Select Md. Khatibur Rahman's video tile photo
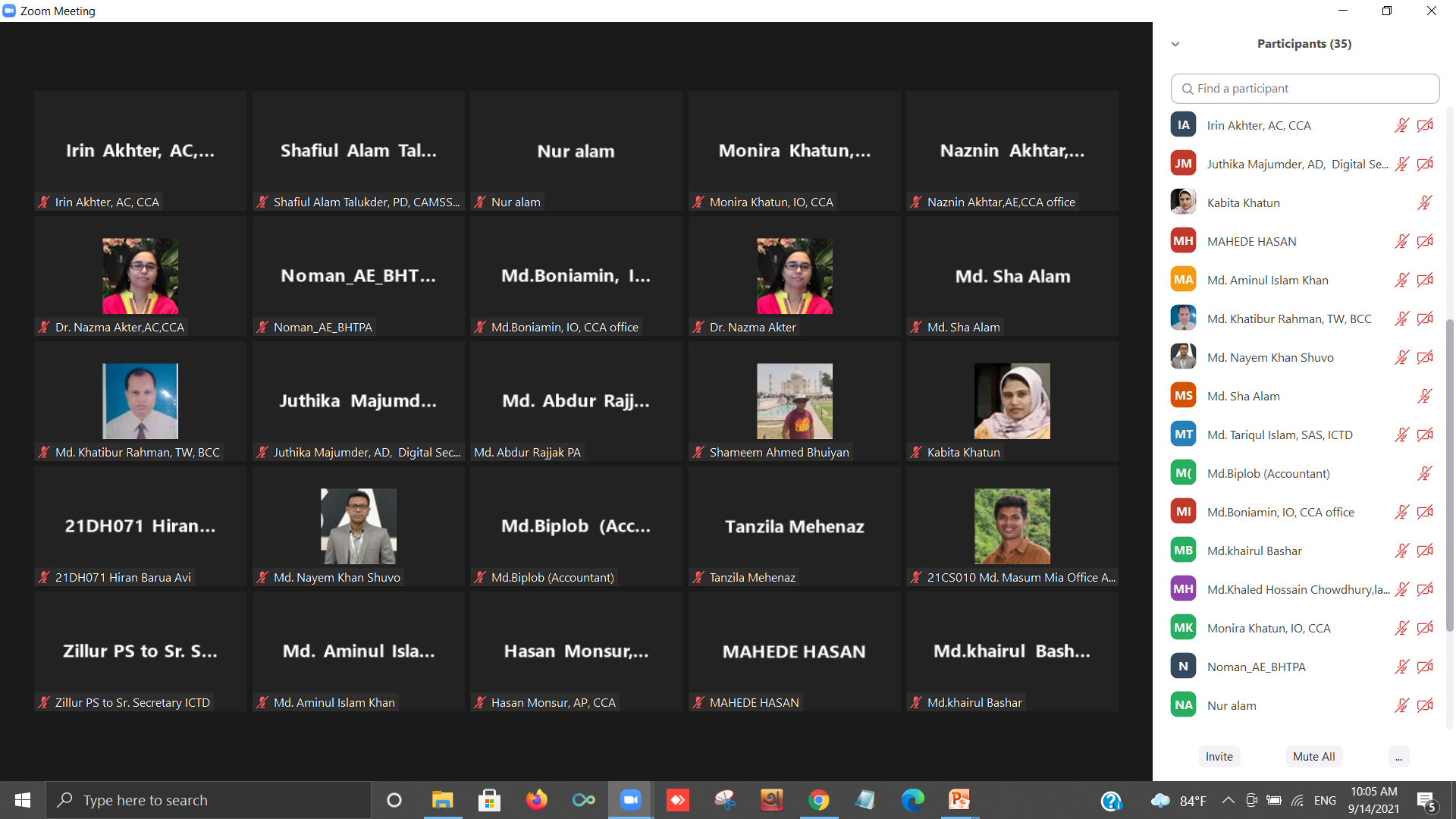This screenshot has height=819, width=1456. pyautogui.click(x=140, y=401)
